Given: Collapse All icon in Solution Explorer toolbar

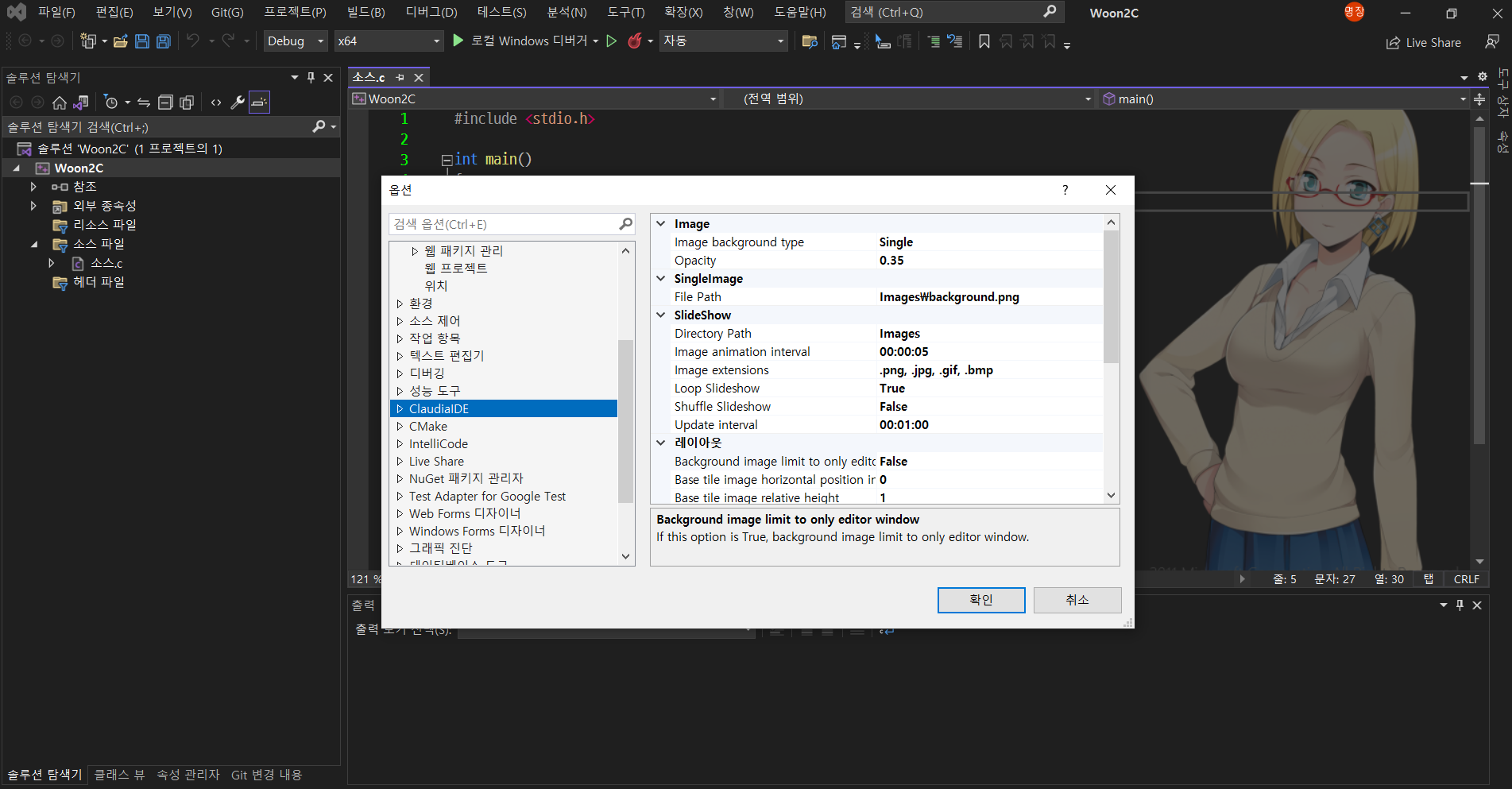Looking at the screenshot, I should coord(165,102).
